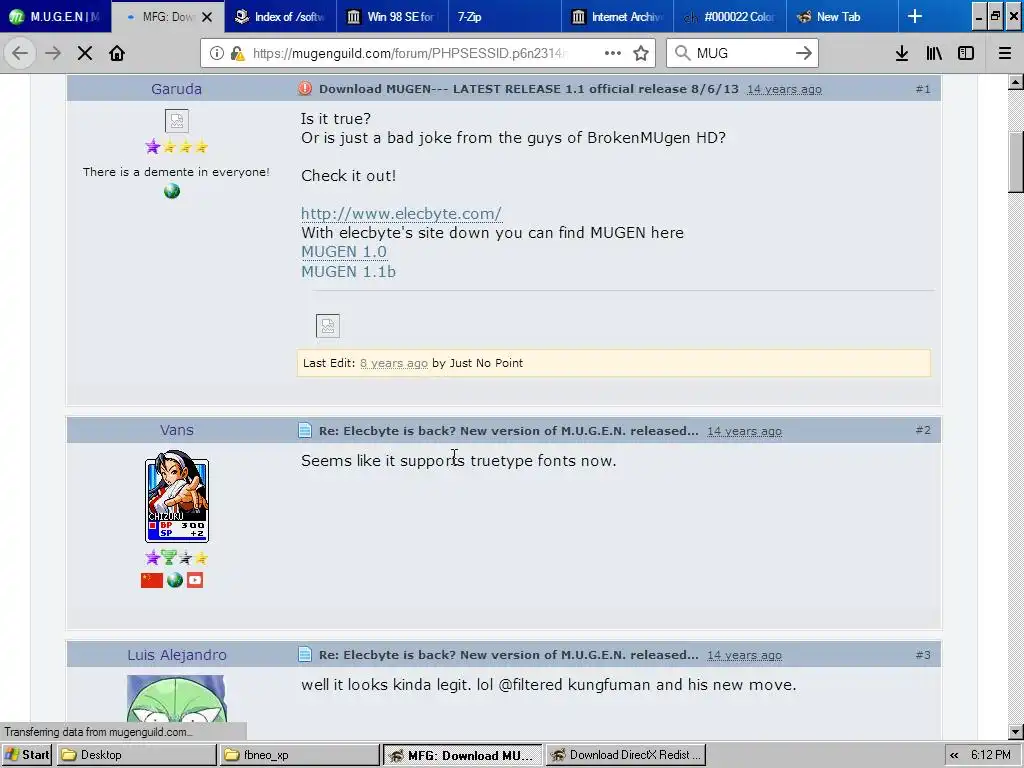Click the China flag icon under Vans
The image size is (1024, 768).
[x=152, y=580]
